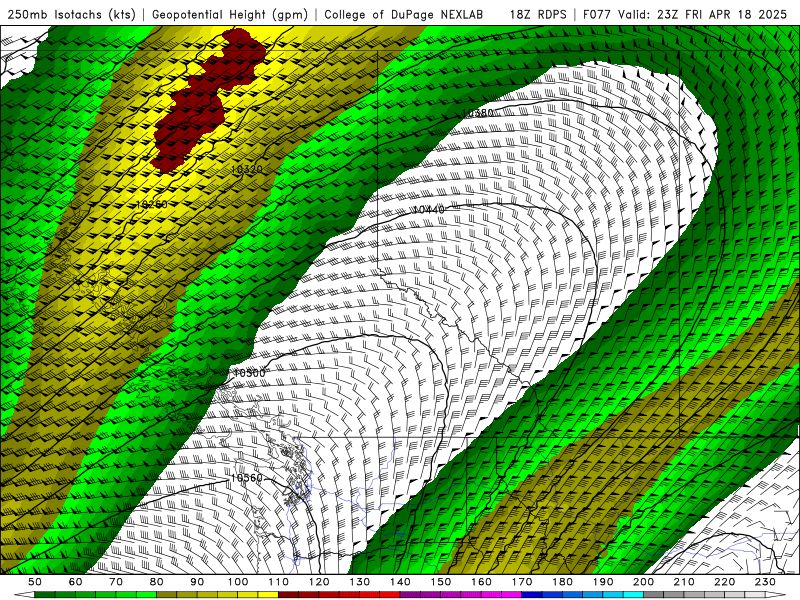Click the '18Z RDPS' model run text
Image resolution: width=800 pixels, height=600 pixels.
pos(538,14)
